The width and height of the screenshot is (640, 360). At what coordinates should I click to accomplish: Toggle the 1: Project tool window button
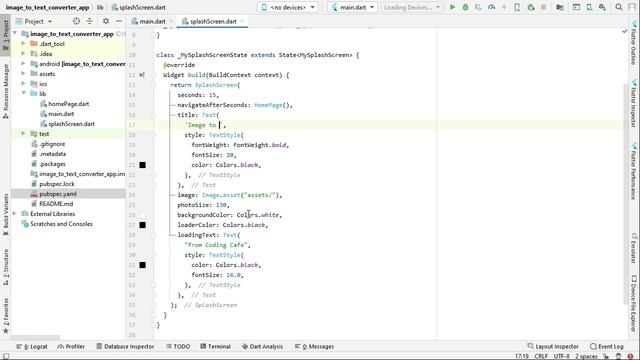6,35
